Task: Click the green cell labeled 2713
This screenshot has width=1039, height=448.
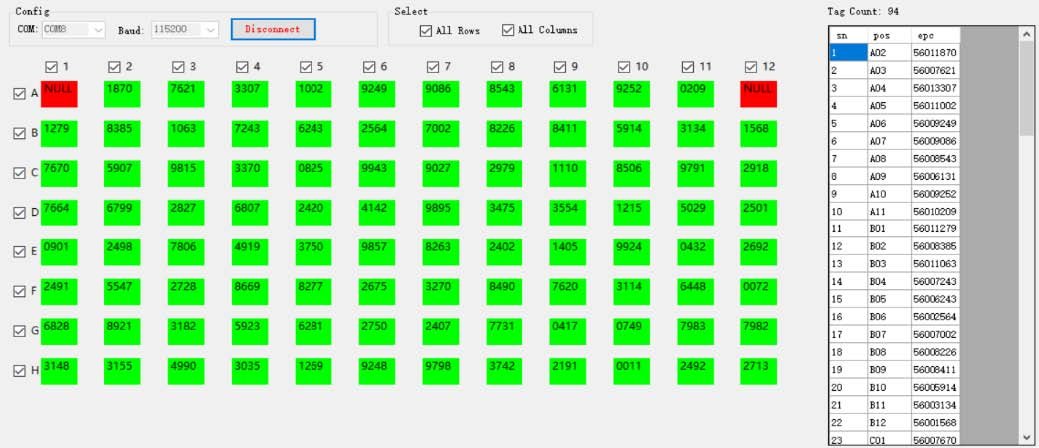Action: pyautogui.click(x=759, y=371)
